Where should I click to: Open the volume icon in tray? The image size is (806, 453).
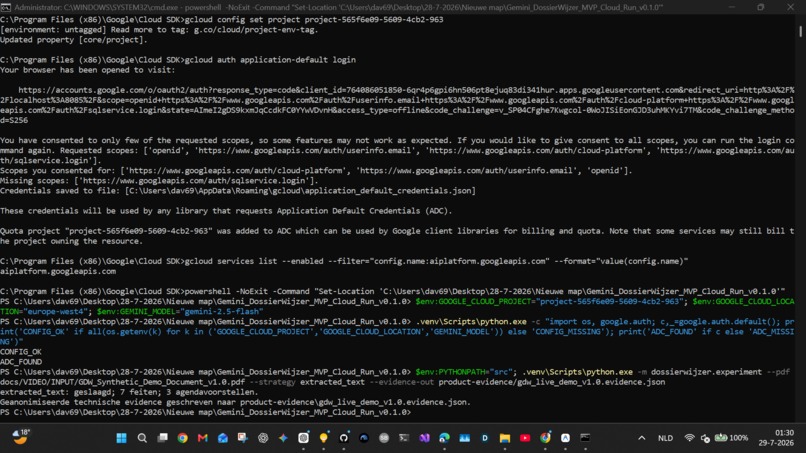click(x=705, y=438)
